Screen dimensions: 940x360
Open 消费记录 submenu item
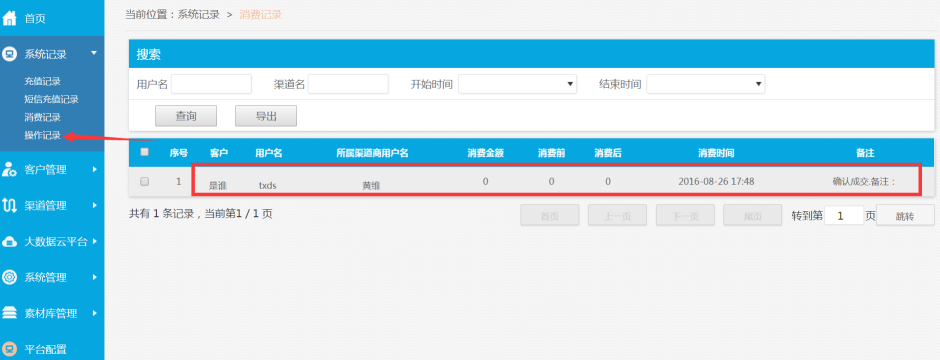pos(43,117)
